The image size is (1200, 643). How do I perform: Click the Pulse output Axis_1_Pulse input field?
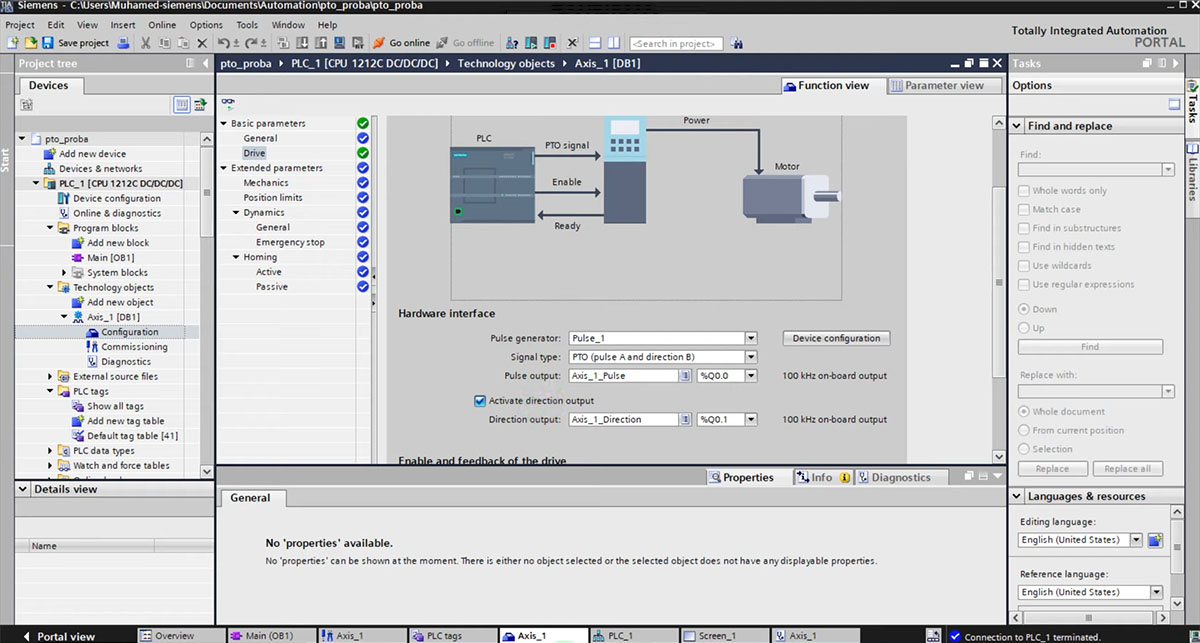(624, 376)
